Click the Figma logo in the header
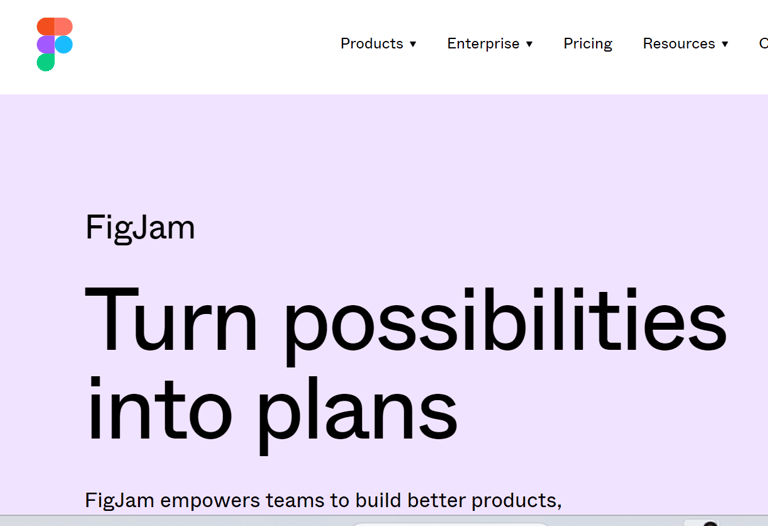 tap(54, 45)
